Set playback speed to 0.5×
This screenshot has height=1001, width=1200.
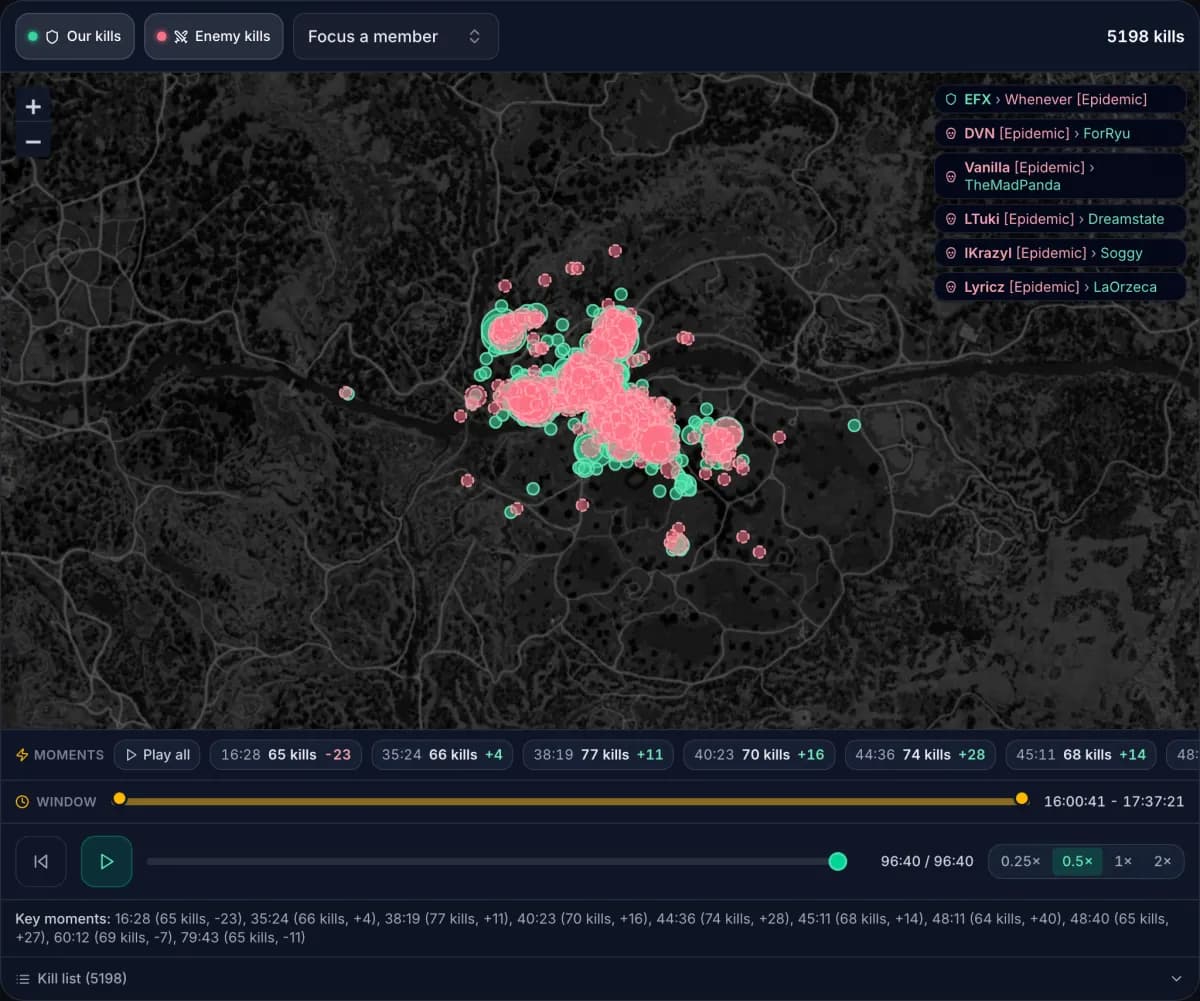click(x=1077, y=861)
